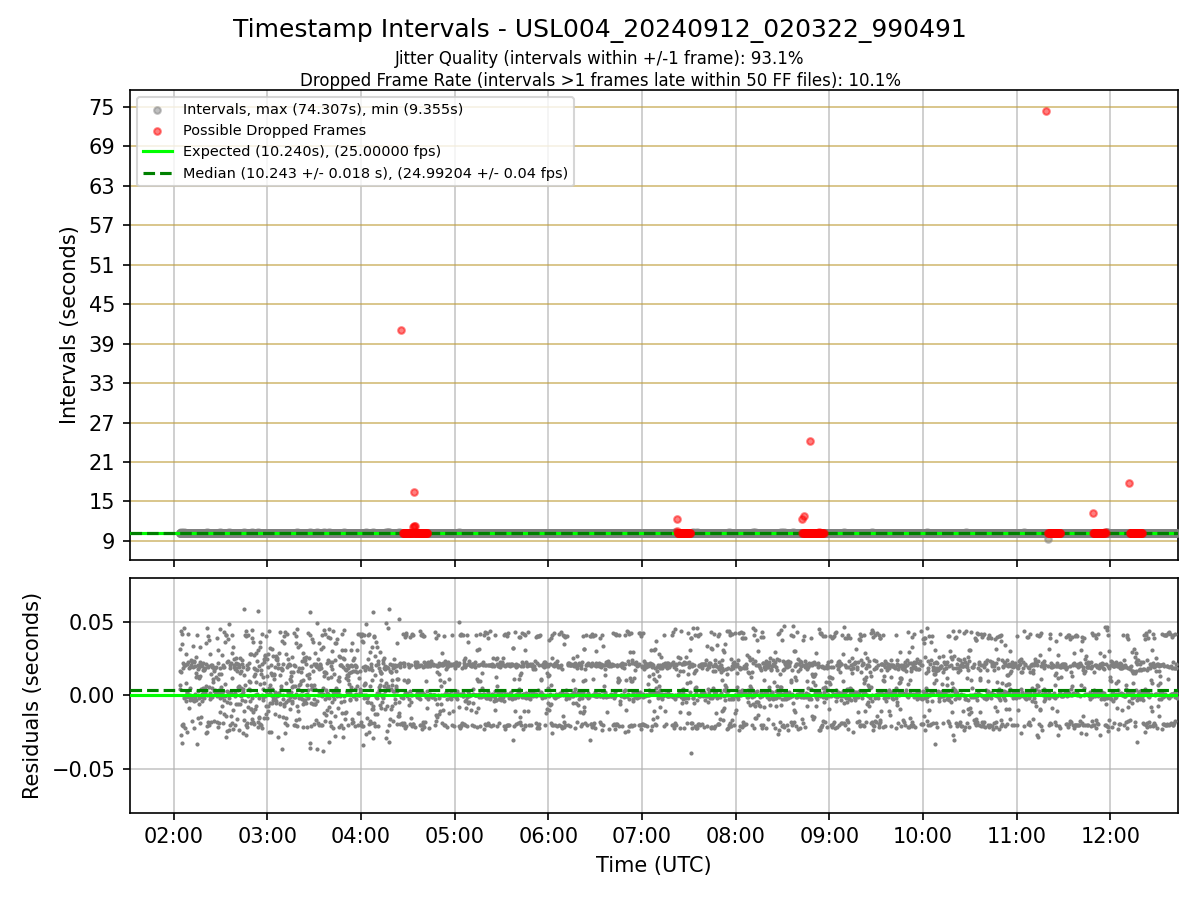Image resolution: width=1200 pixels, height=900 pixels.
Task: Click the 03:00 time tick label
Action: tap(267, 836)
